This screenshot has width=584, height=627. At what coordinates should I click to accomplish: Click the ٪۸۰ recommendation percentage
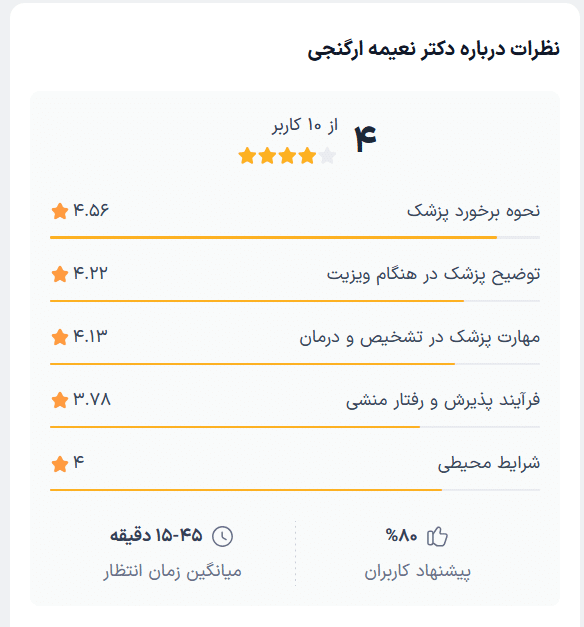click(x=401, y=535)
